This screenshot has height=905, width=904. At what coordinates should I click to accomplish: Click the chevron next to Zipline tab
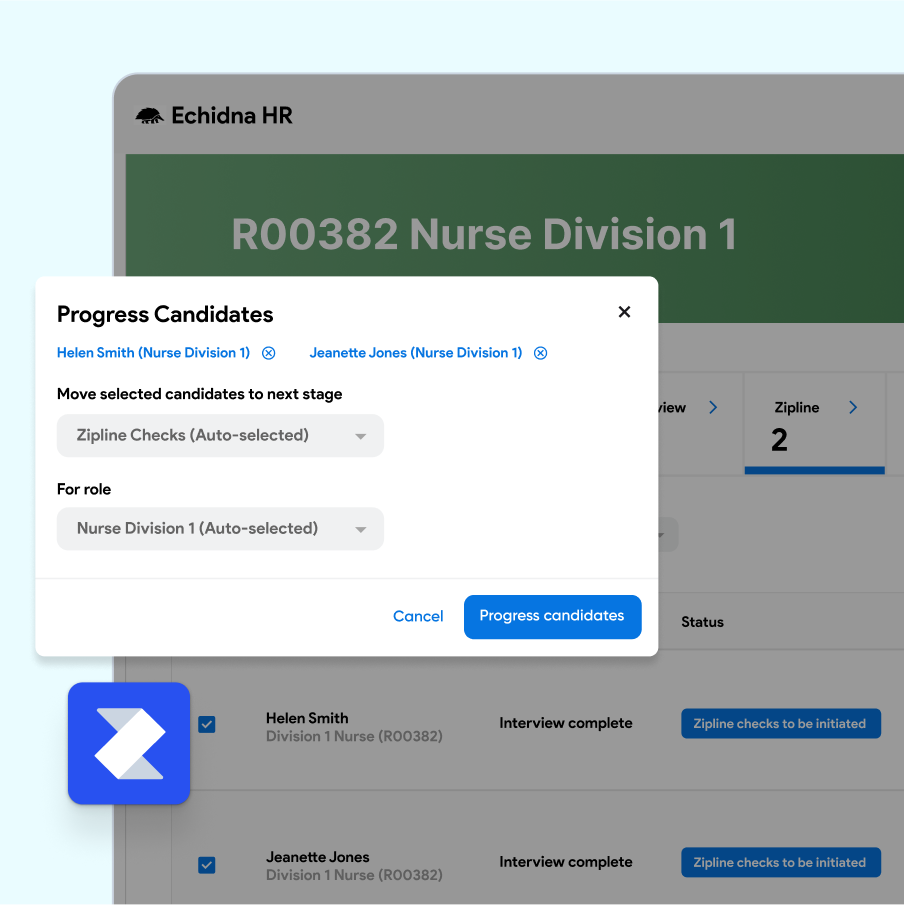click(x=853, y=407)
